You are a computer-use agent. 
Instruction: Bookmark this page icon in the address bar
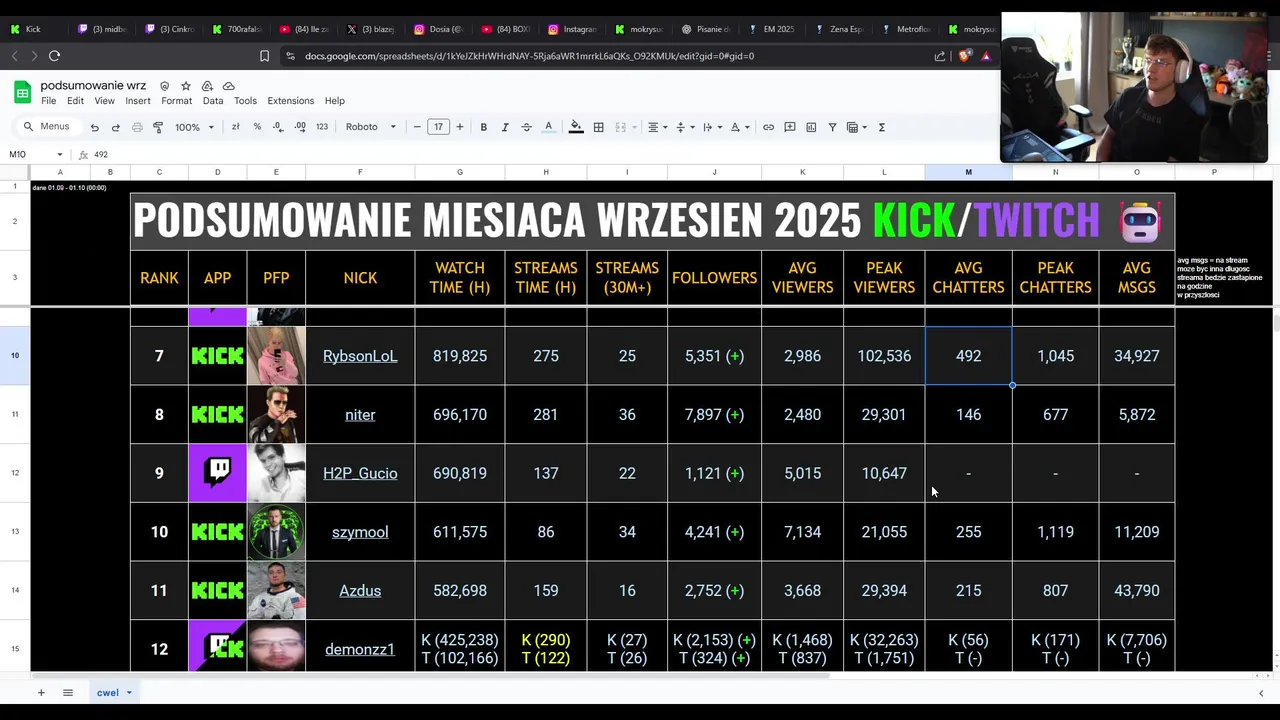[264, 56]
